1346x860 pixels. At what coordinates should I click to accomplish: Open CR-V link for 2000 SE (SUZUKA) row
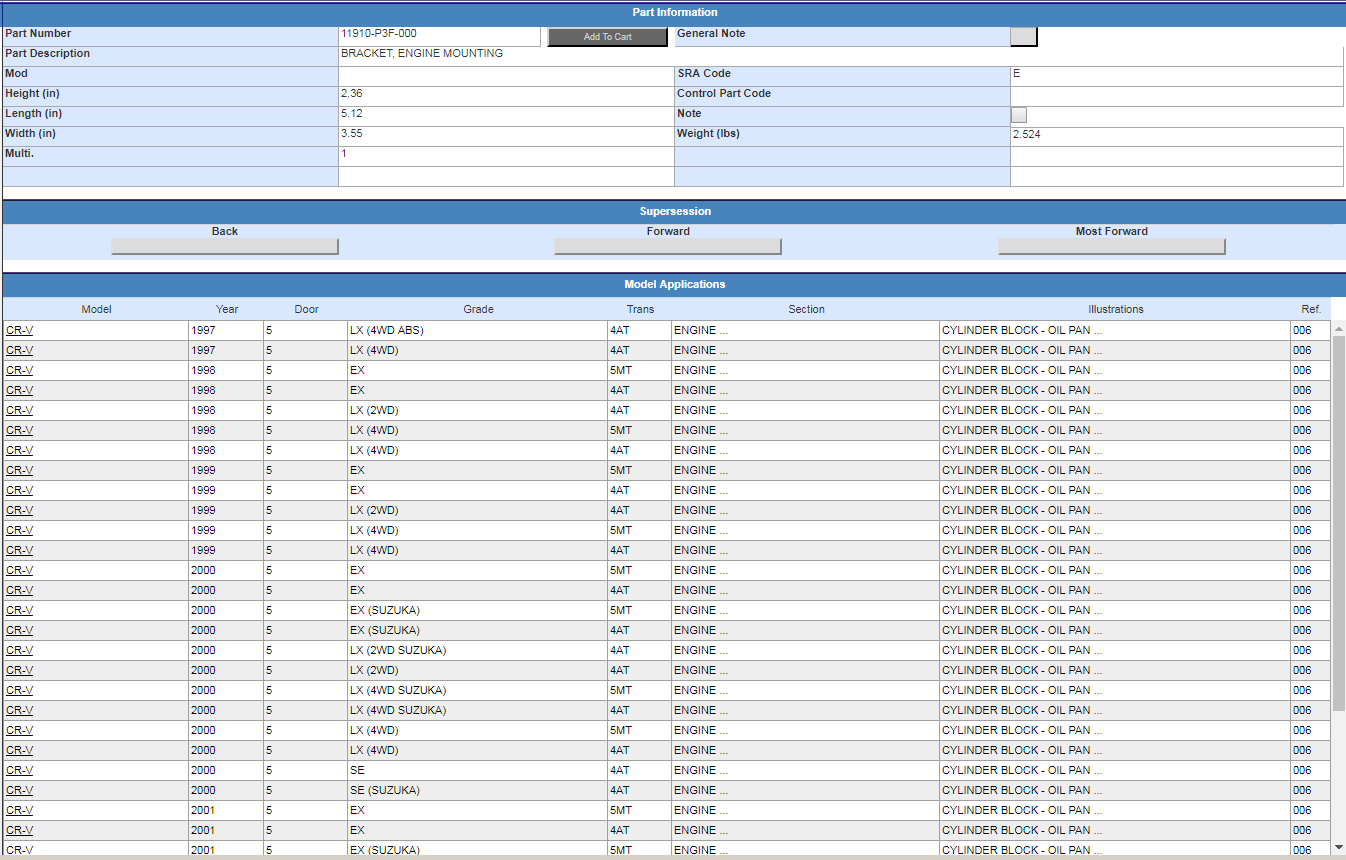[x=19, y=790]
